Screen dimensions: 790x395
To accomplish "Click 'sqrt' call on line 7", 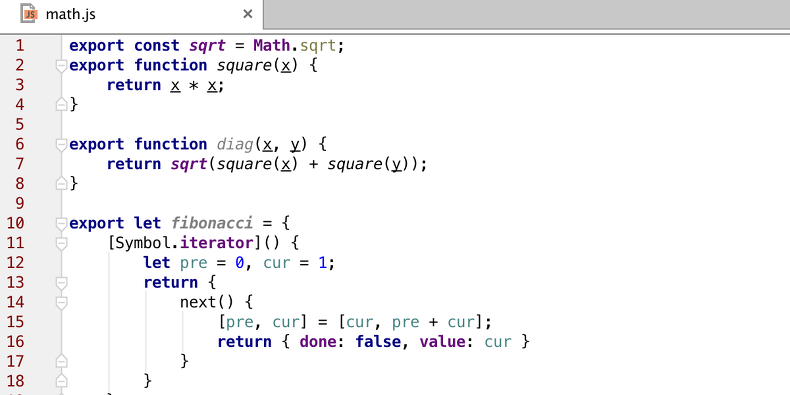I will pyautogui.click(x=189, y=164).
